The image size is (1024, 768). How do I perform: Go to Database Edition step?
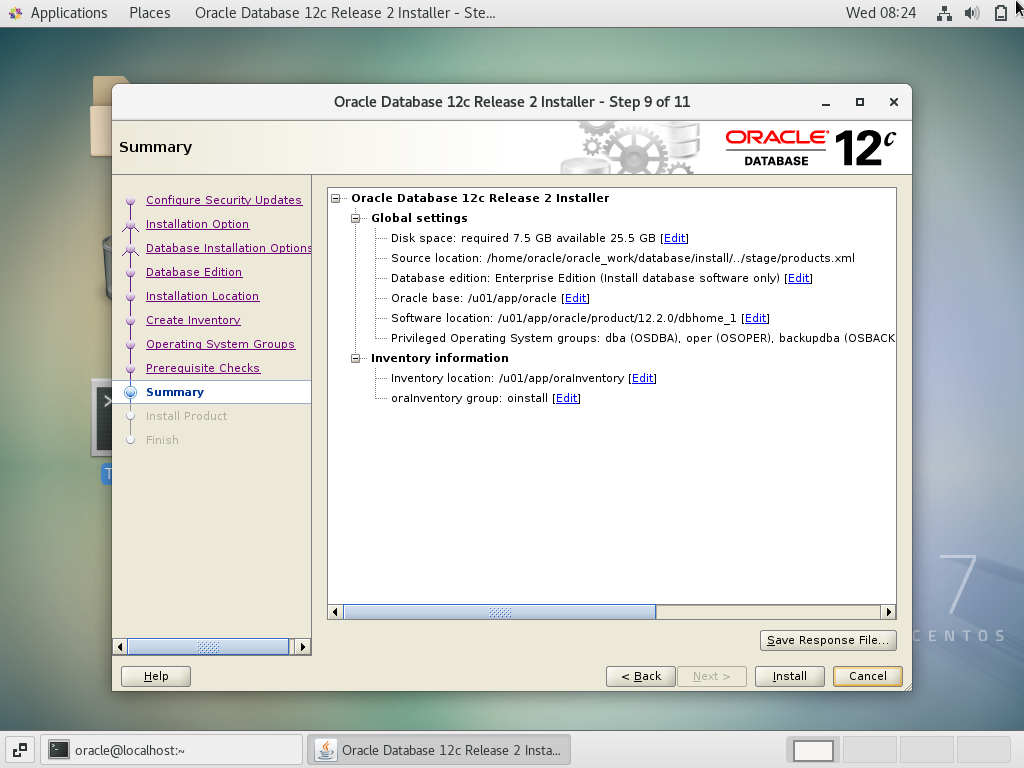coord(194,272)
